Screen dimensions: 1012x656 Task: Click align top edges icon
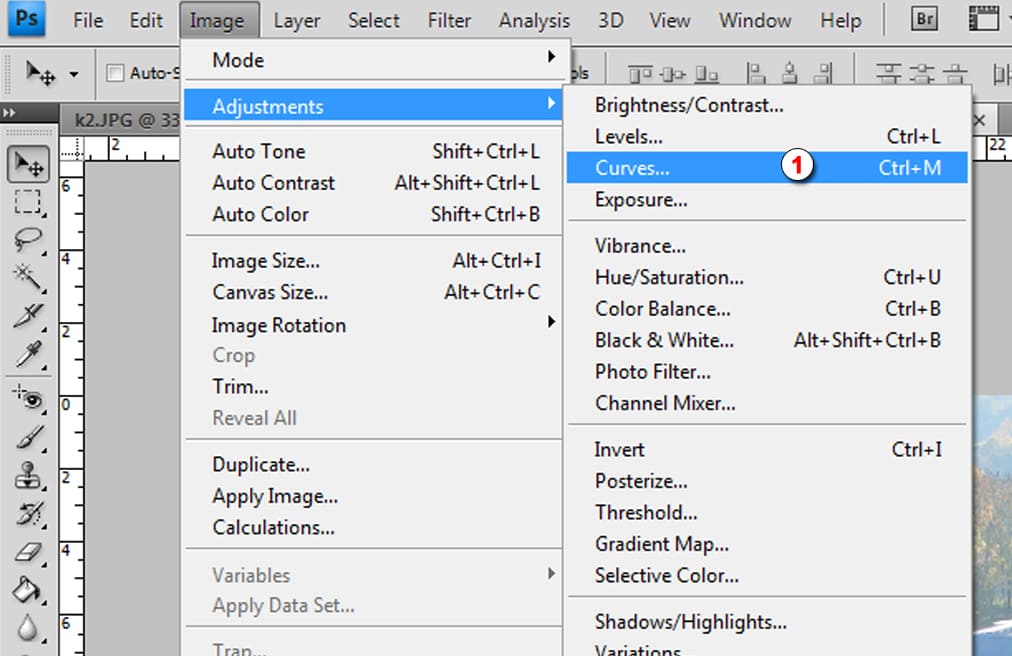pyautogui.click(x=640, y=75)
